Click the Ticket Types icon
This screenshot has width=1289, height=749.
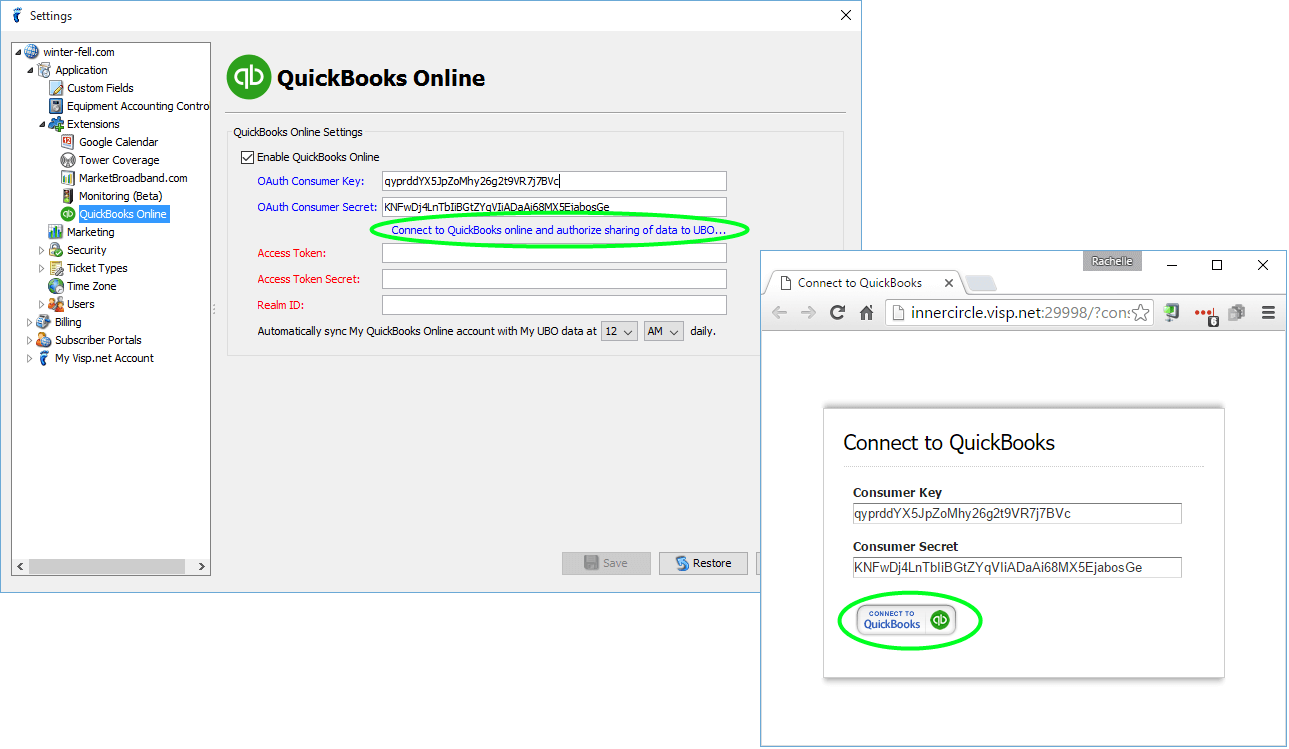pyautogui.click(x=56, y=268)
